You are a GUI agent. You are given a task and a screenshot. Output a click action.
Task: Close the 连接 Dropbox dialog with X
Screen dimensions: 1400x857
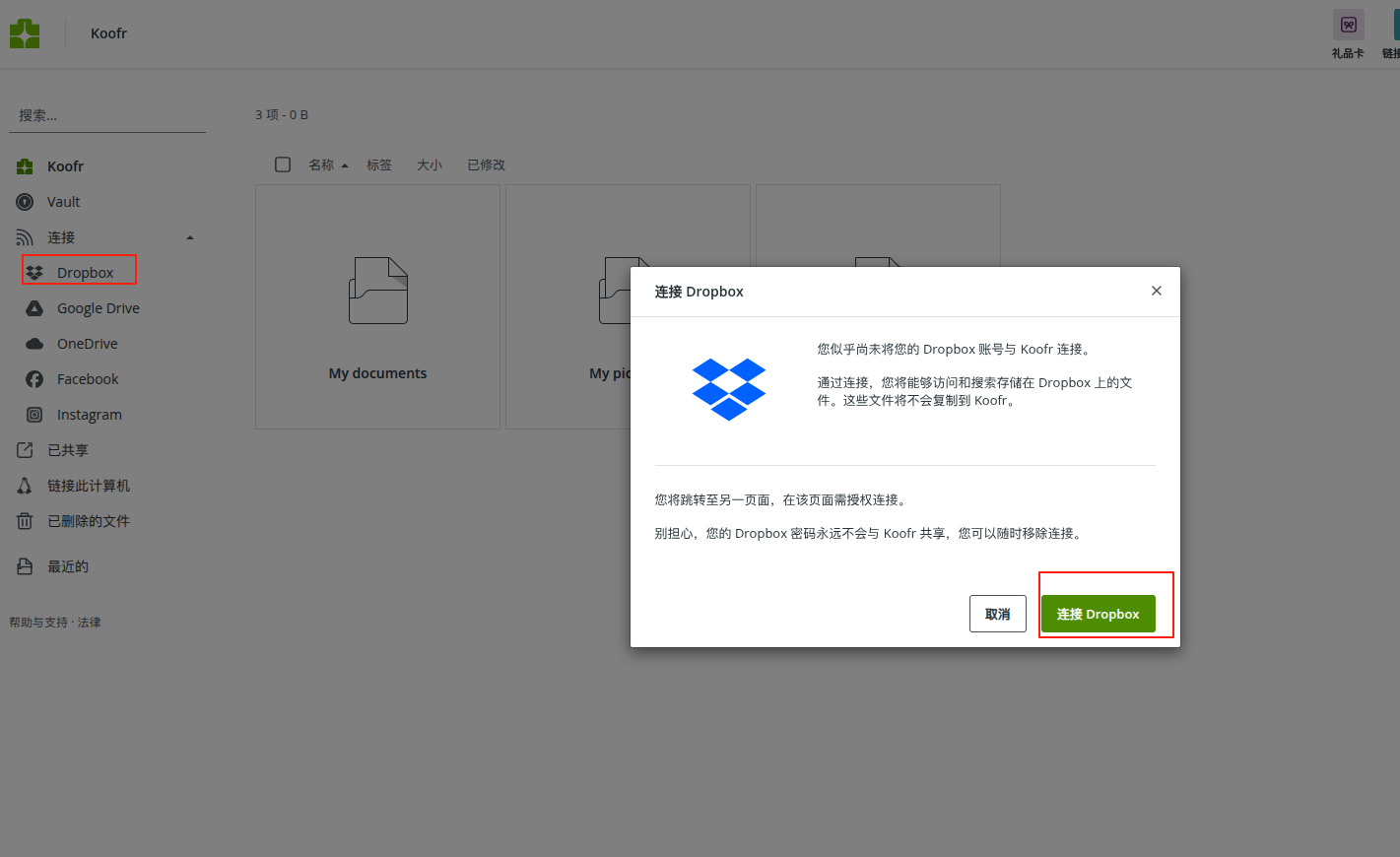[x=1157, y=291]
